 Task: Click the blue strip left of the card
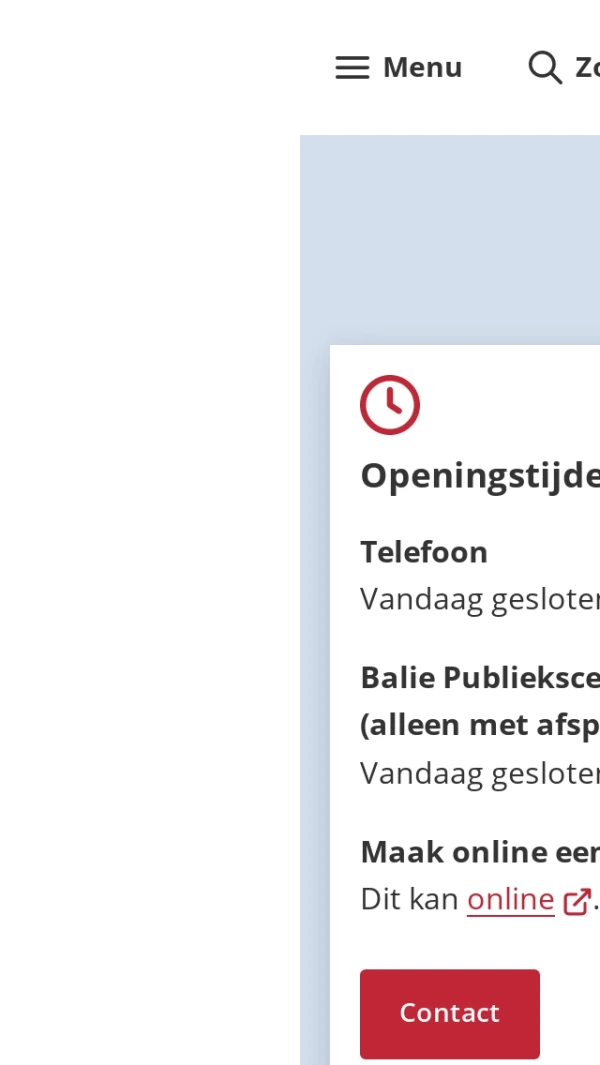[314, 700]
